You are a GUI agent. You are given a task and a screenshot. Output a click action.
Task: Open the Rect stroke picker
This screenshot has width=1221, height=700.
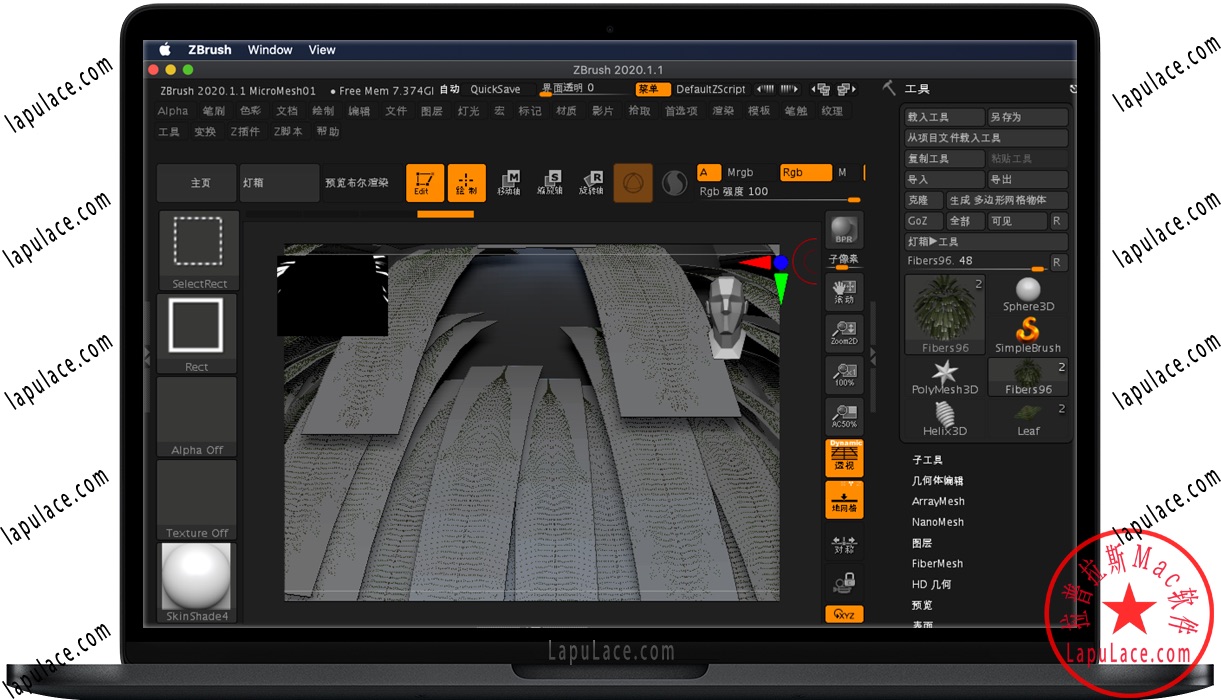197,333
